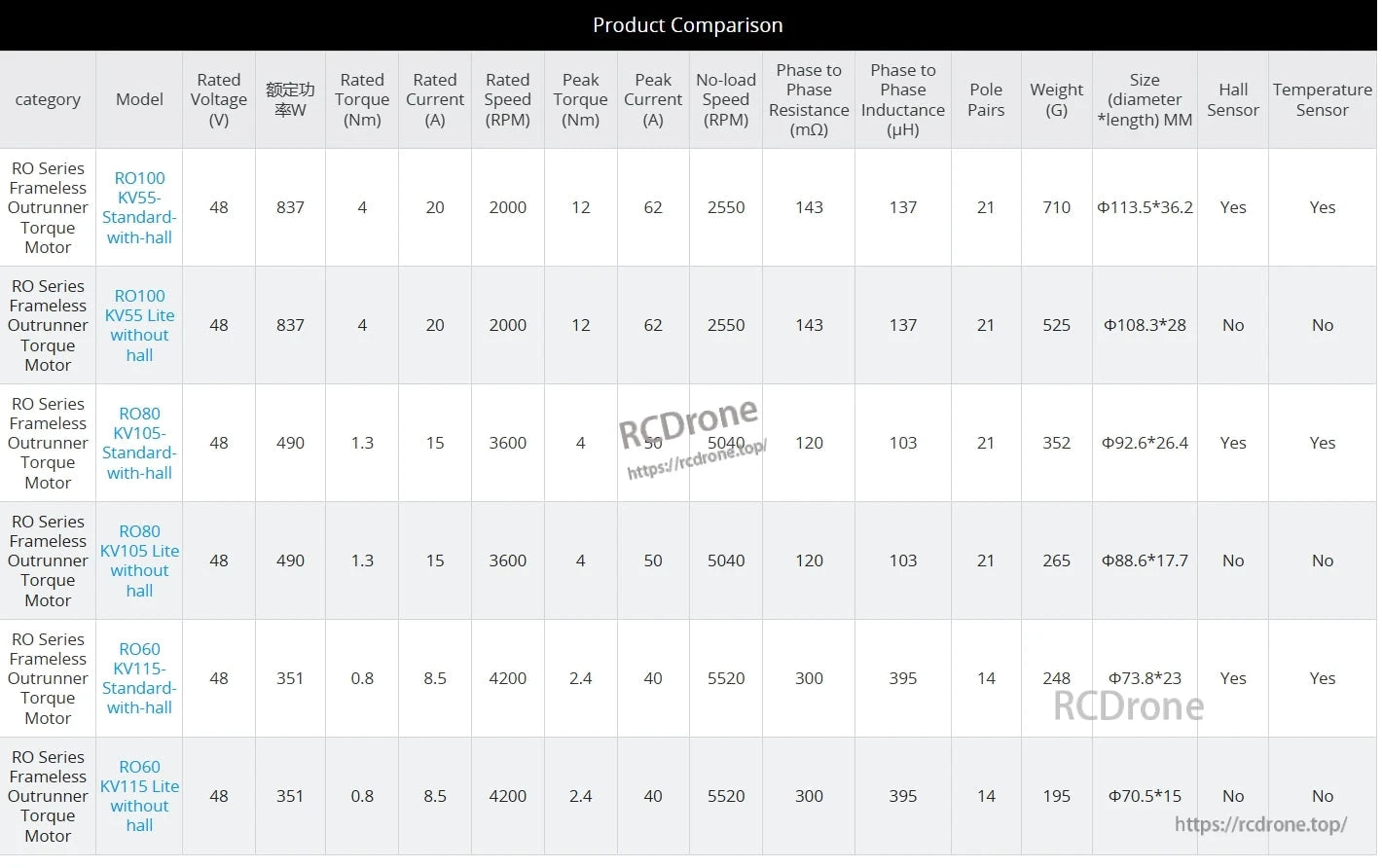The height and width of the screenshot is (868, 1382).
Task: Open the RO80 KV105 Lite without hall link
Action: point(139,561)
